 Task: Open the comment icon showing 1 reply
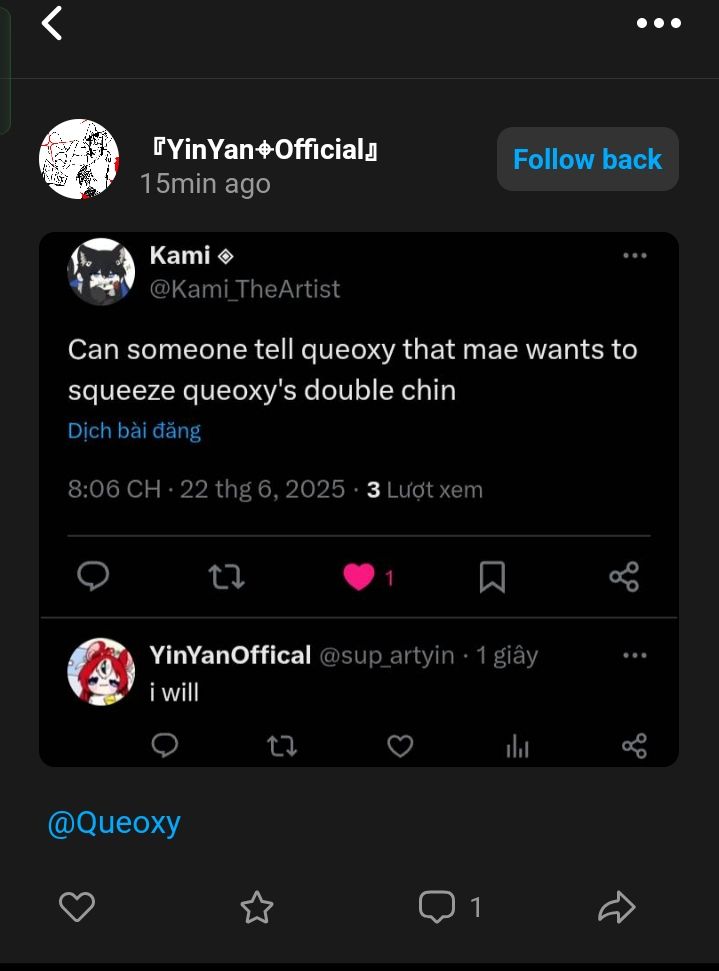coord(436,908)
